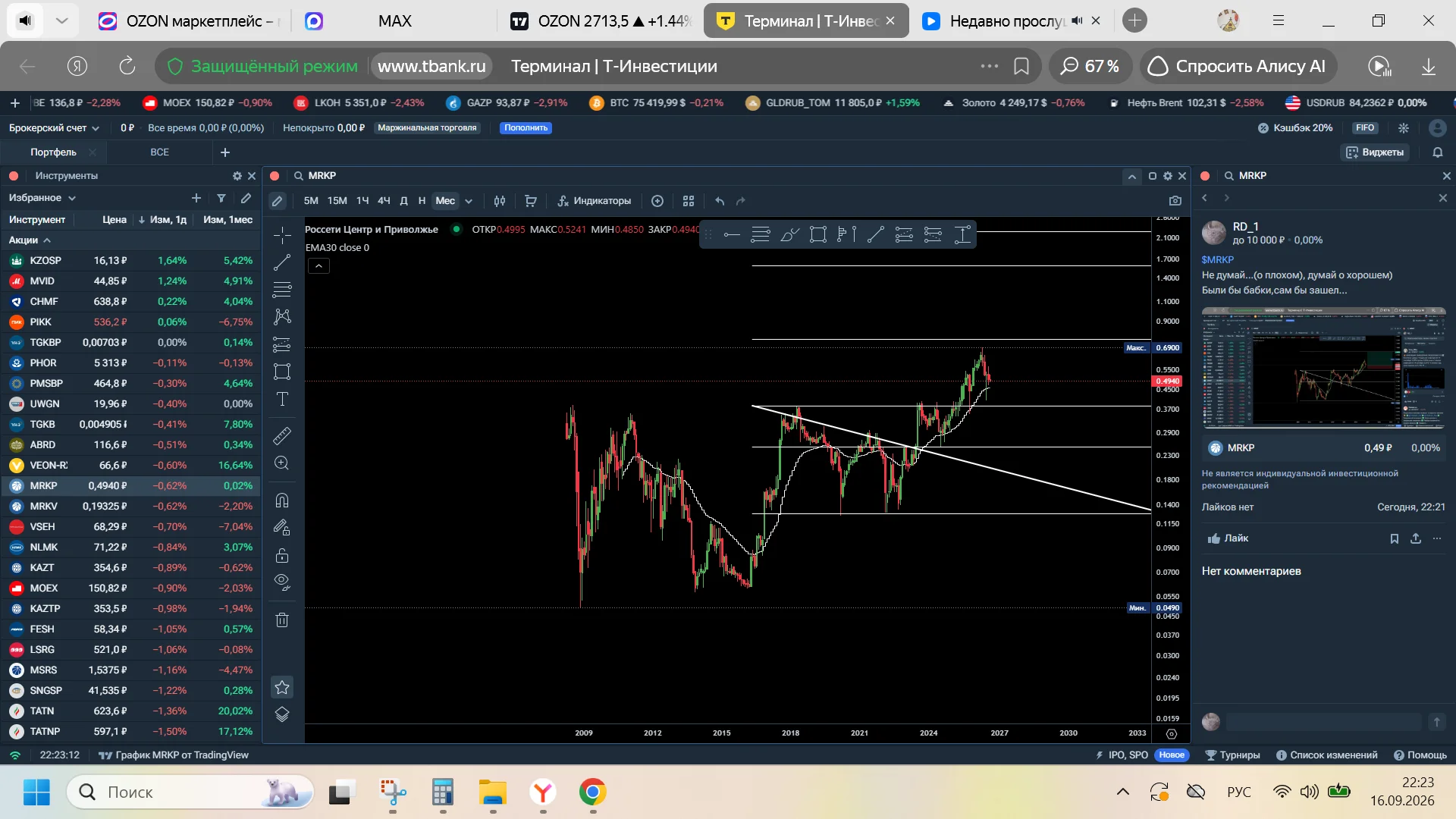Collapse the chart legend arrow under EMA30

click(318, 266)
